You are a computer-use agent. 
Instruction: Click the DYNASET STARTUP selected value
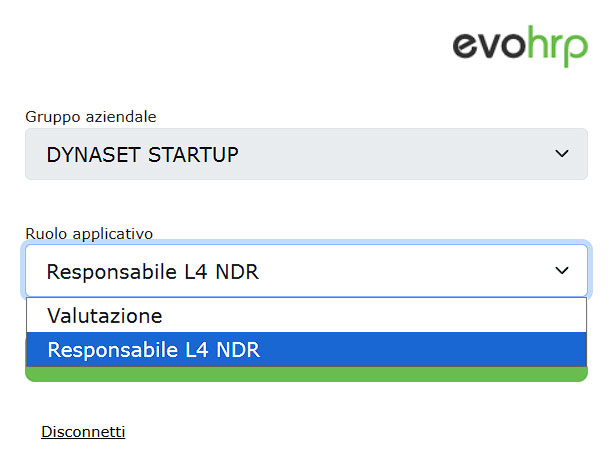click(x=142, y=155)
